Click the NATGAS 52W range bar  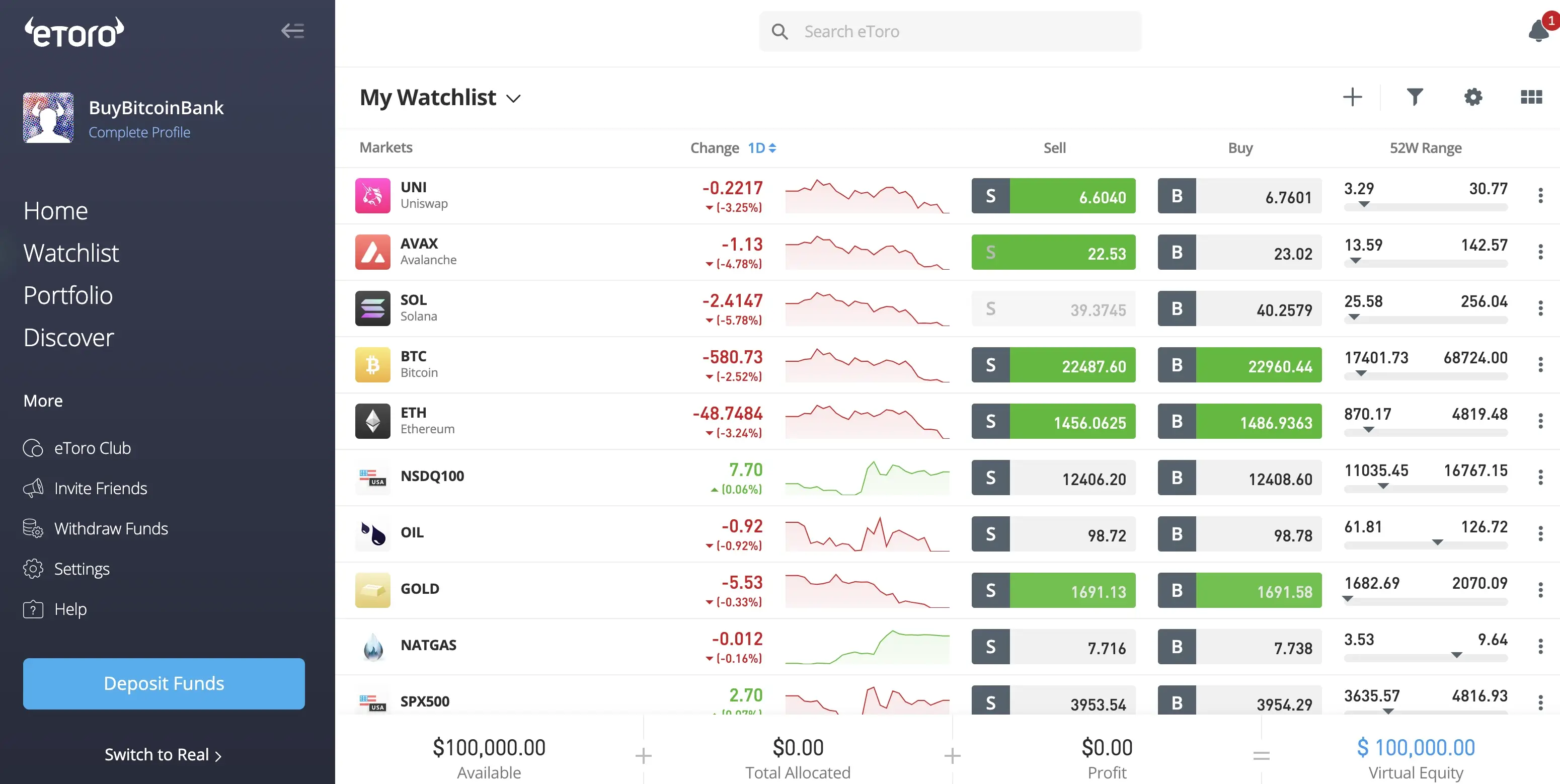click(1426, 658)
